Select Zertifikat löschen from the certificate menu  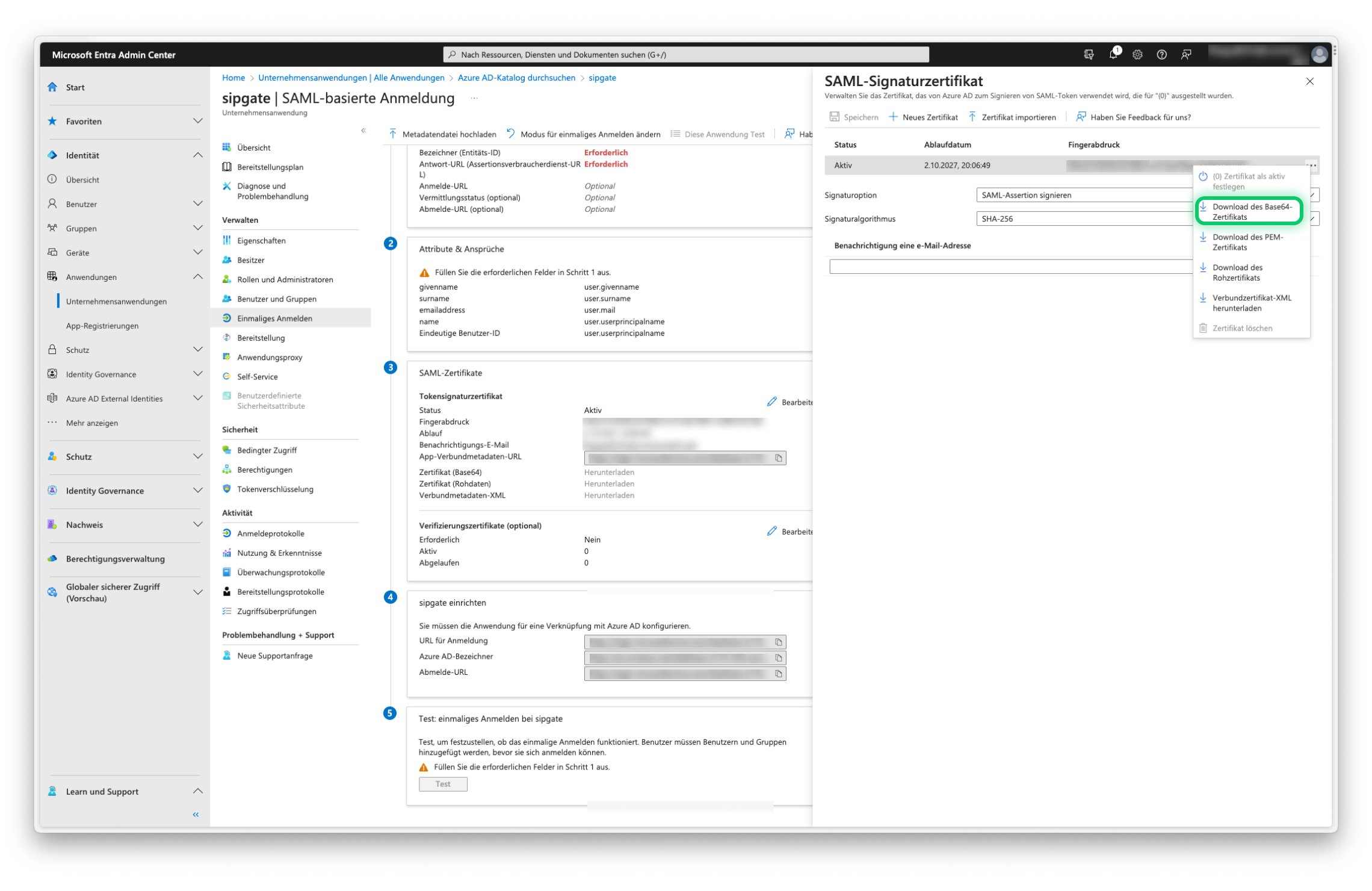tap(1242, 328)
